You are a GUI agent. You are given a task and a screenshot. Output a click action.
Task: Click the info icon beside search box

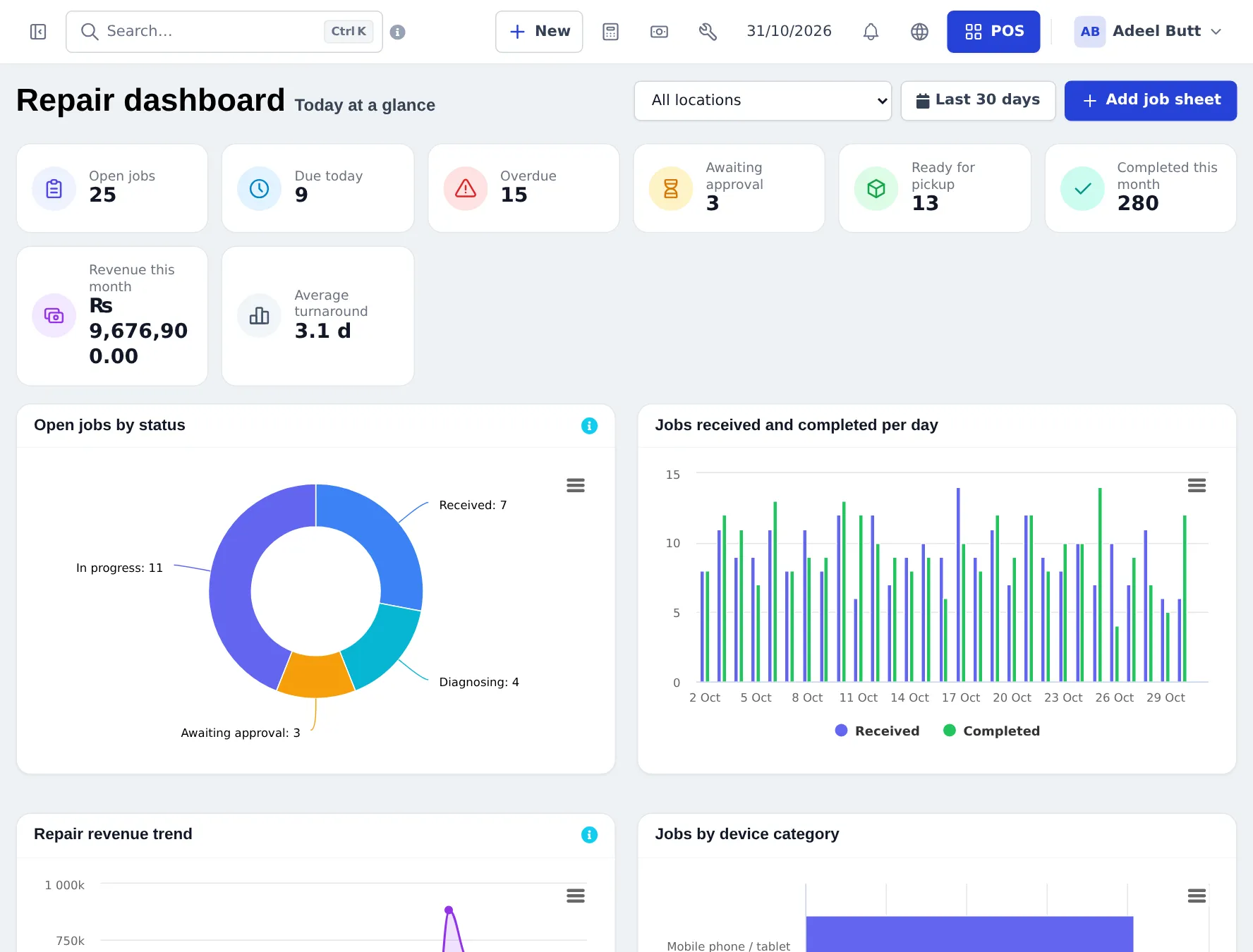coord(398,32)
